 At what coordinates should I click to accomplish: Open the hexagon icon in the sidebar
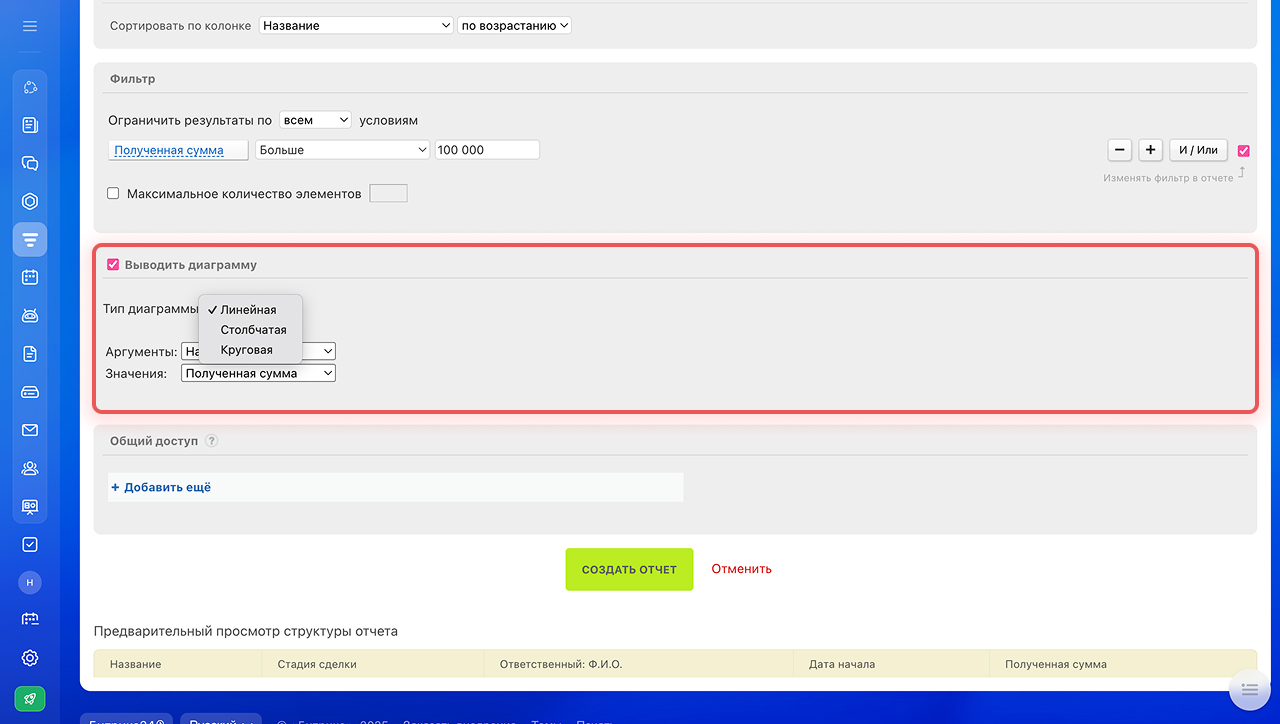click(x=30, y=201)
